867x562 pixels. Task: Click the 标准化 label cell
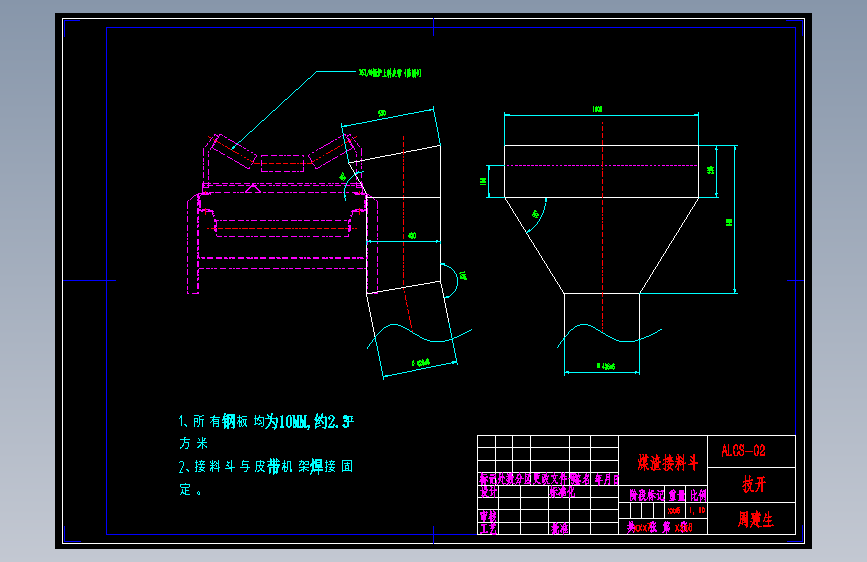pos(562,491)
